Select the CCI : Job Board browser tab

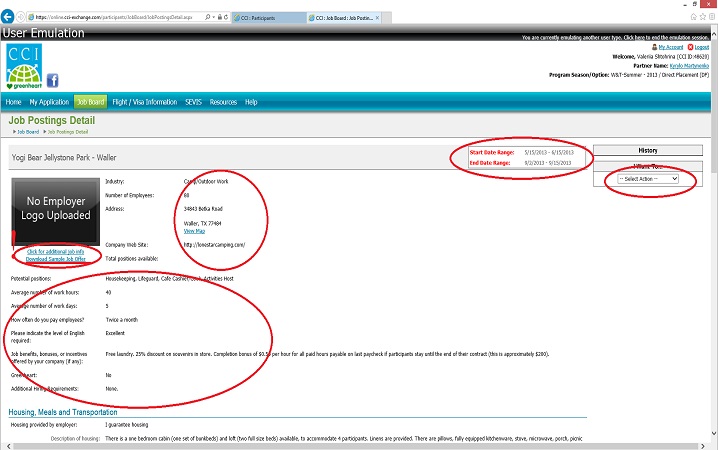343,18
